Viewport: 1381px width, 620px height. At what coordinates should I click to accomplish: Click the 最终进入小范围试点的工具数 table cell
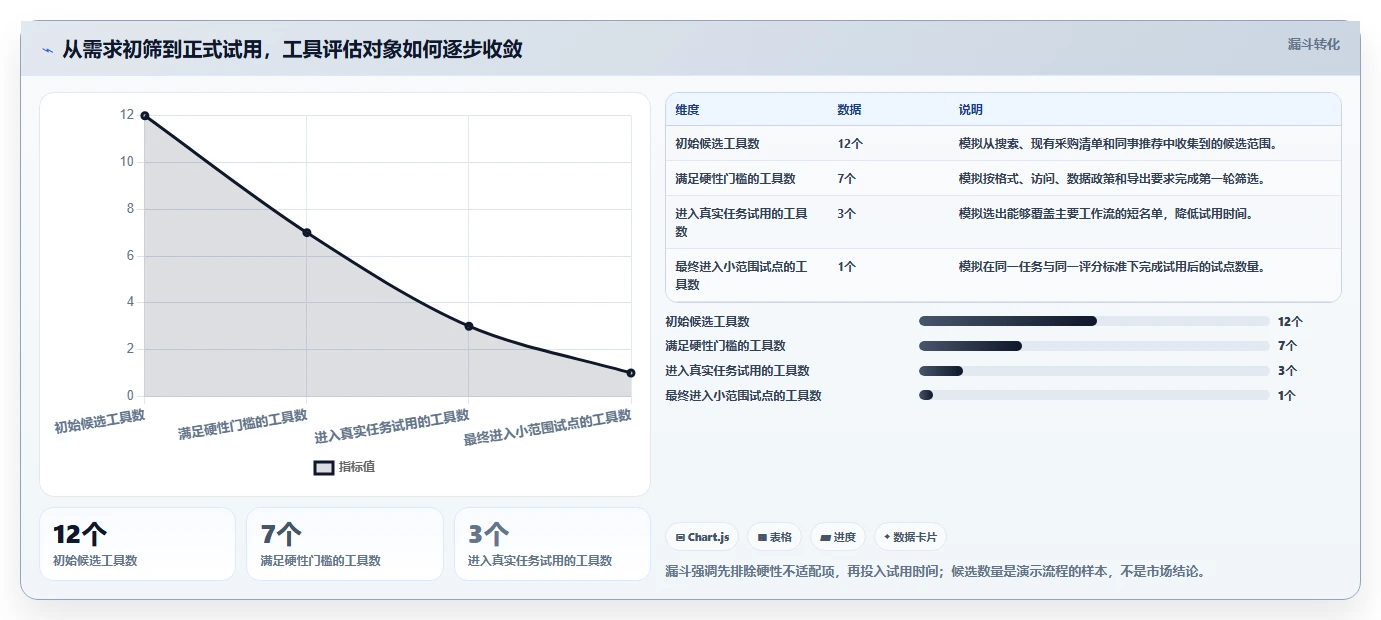coord(741,275)
